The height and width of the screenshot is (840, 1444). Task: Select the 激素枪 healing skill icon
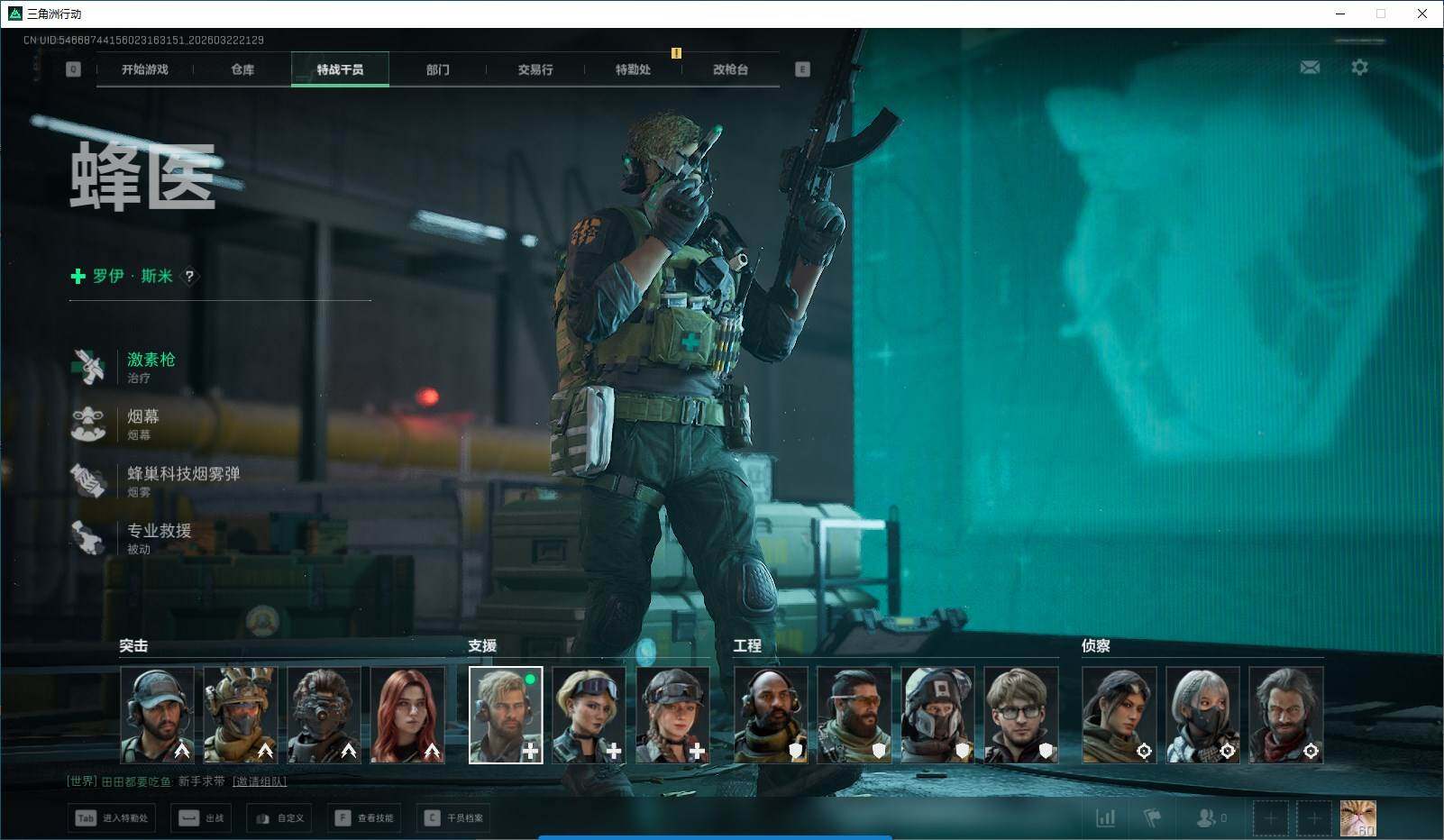click(88, 367)
